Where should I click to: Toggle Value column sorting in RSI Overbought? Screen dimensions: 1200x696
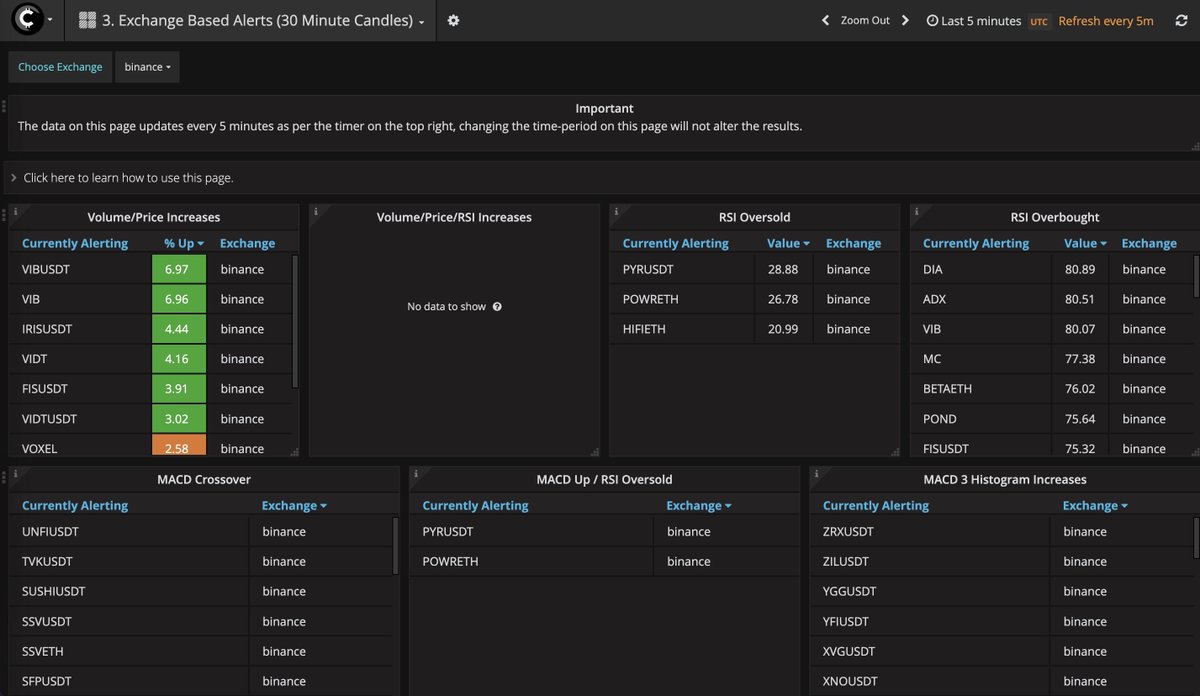[x=1085, y=243]
